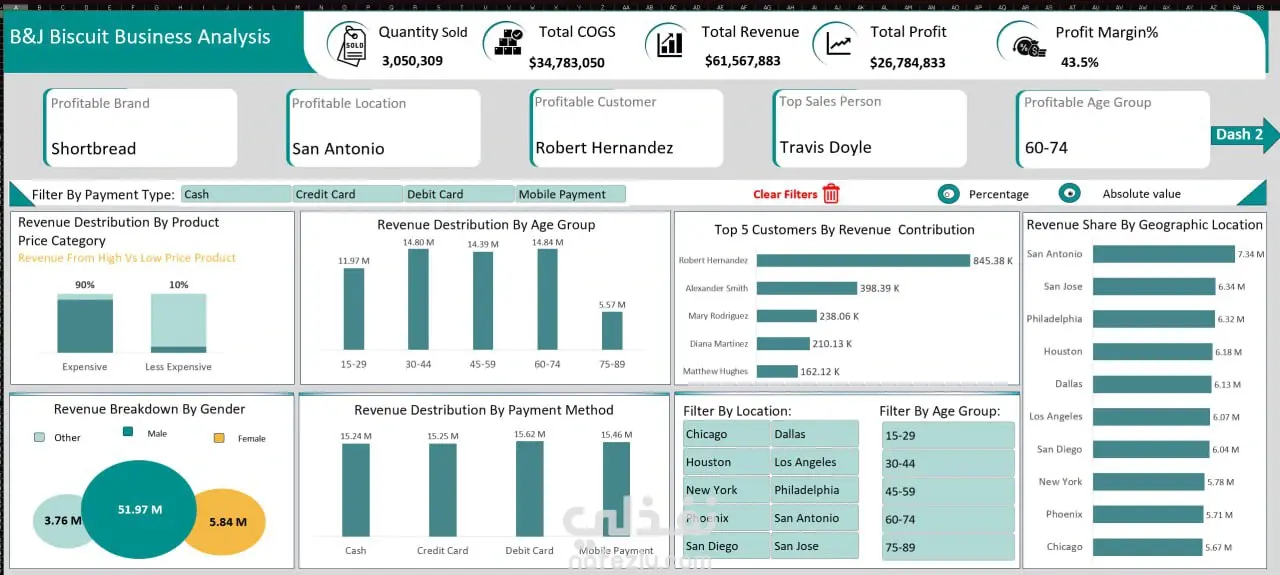Open Dash 2 arrow button
This screenshot has width=1280, height=575.
[1244, 134]
